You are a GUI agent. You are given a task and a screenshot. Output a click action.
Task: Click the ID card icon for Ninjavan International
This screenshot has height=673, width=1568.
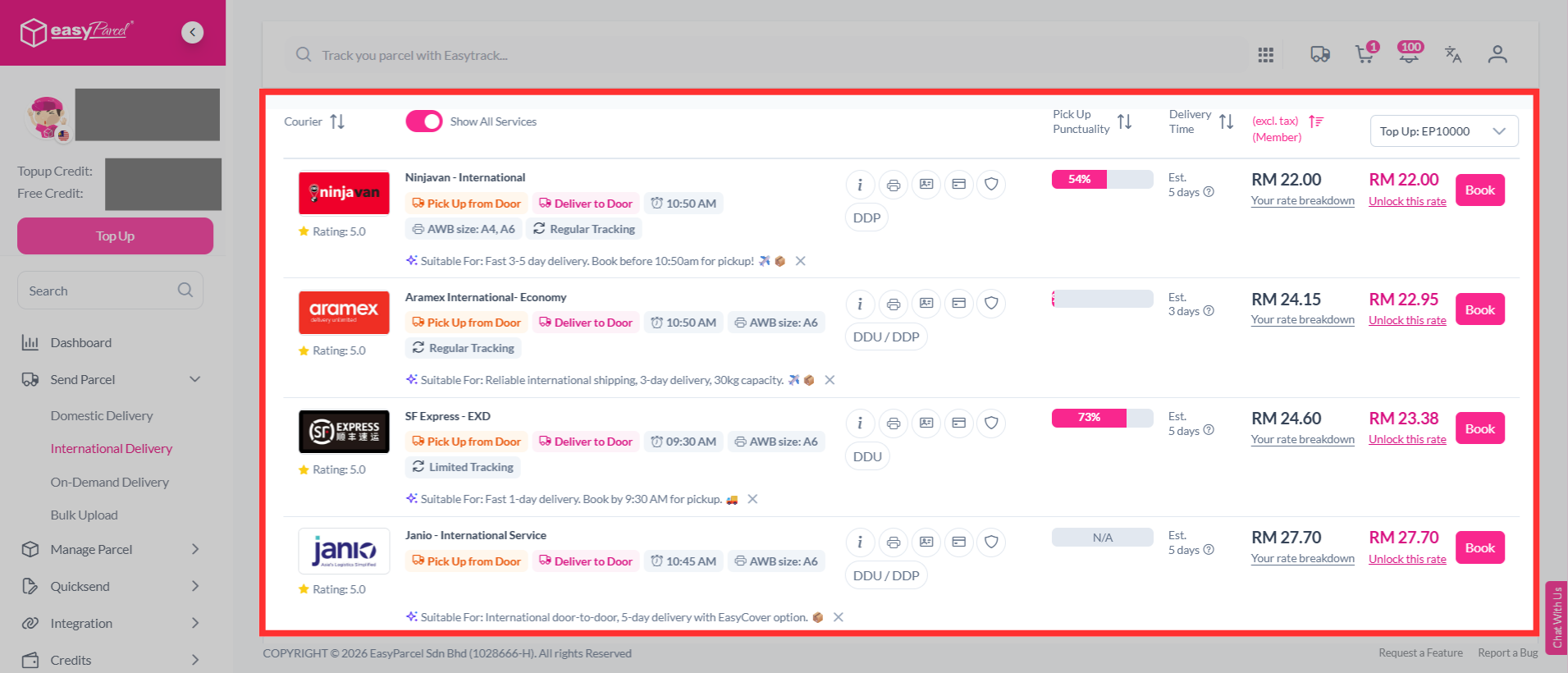tap(926, 185)
